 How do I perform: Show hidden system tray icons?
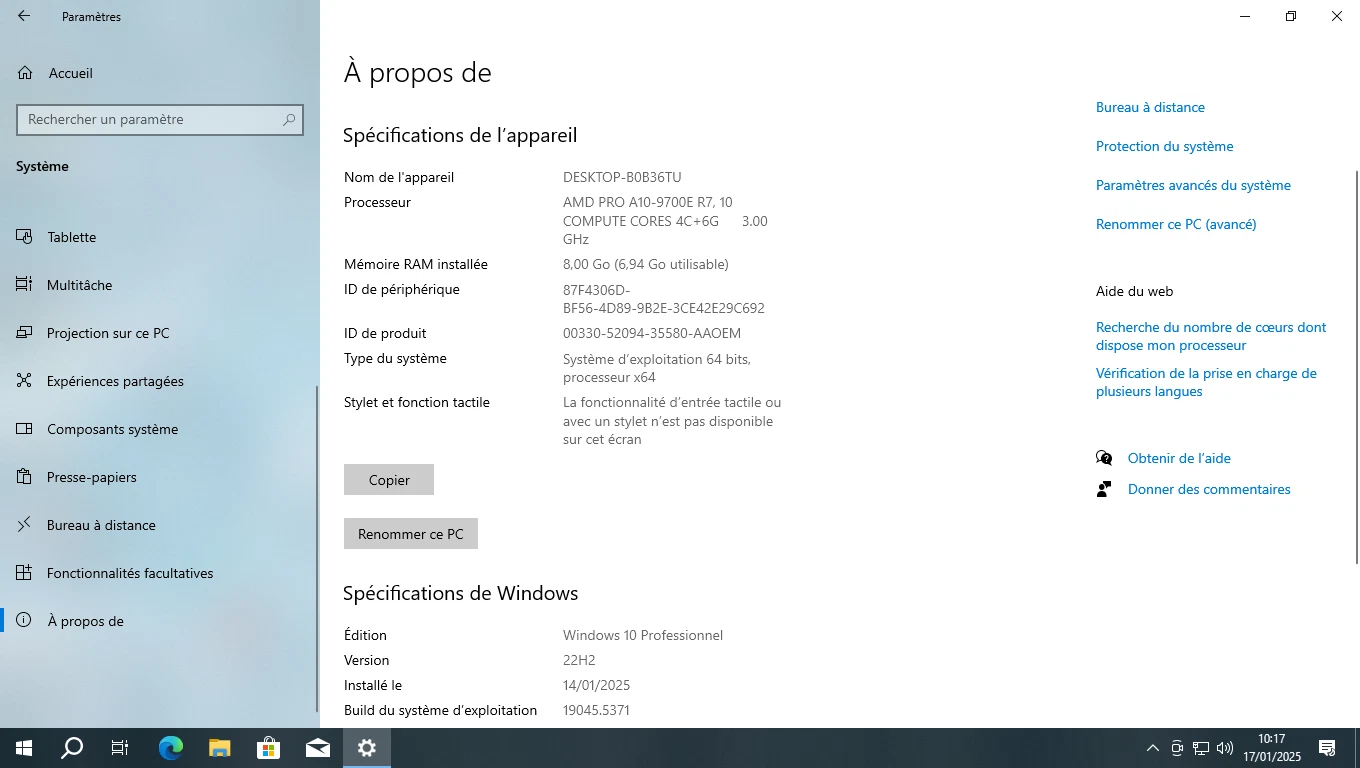tap(1153, 748)
